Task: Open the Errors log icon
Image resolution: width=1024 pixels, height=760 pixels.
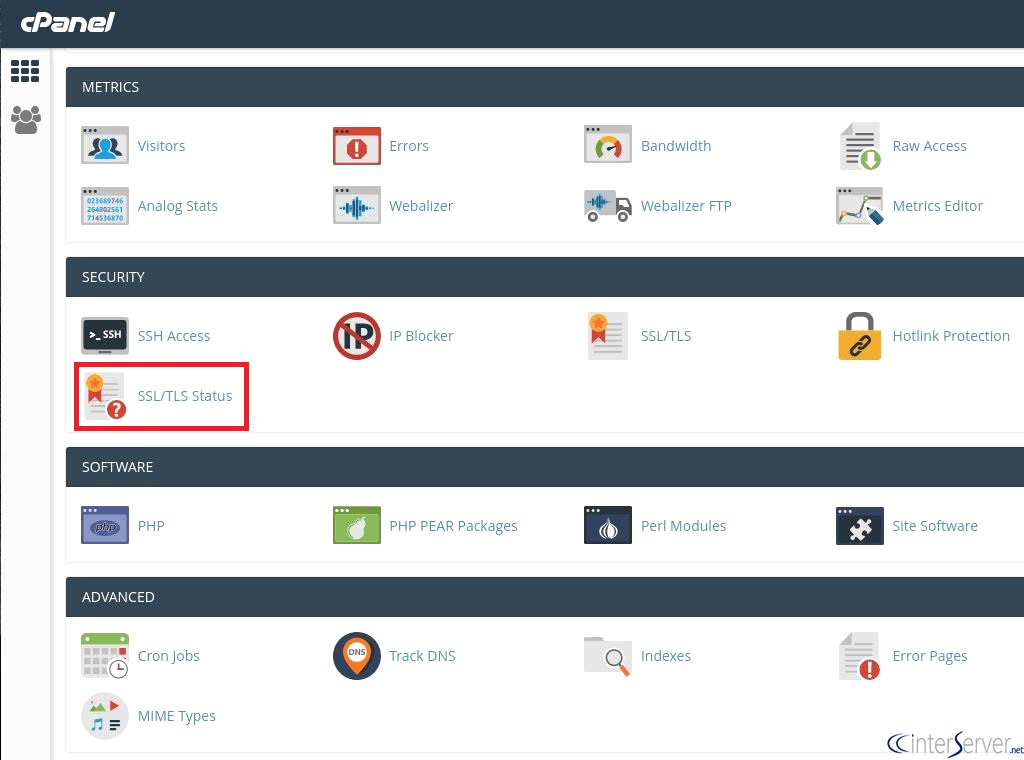Action: [357, 145]
